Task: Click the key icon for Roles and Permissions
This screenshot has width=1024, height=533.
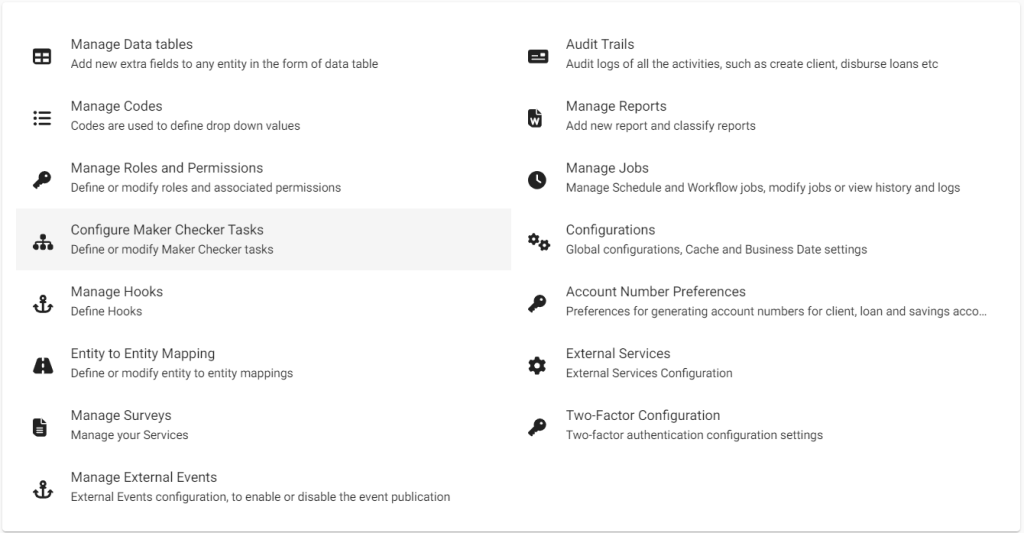Action: point(42,181)
